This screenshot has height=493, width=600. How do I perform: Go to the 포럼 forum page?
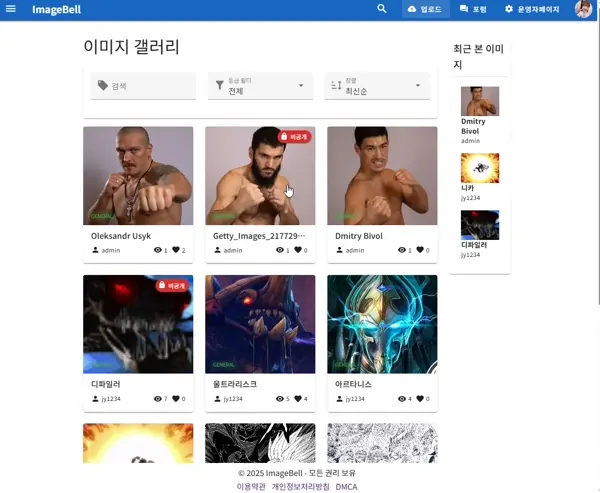(x=473, y=9)
